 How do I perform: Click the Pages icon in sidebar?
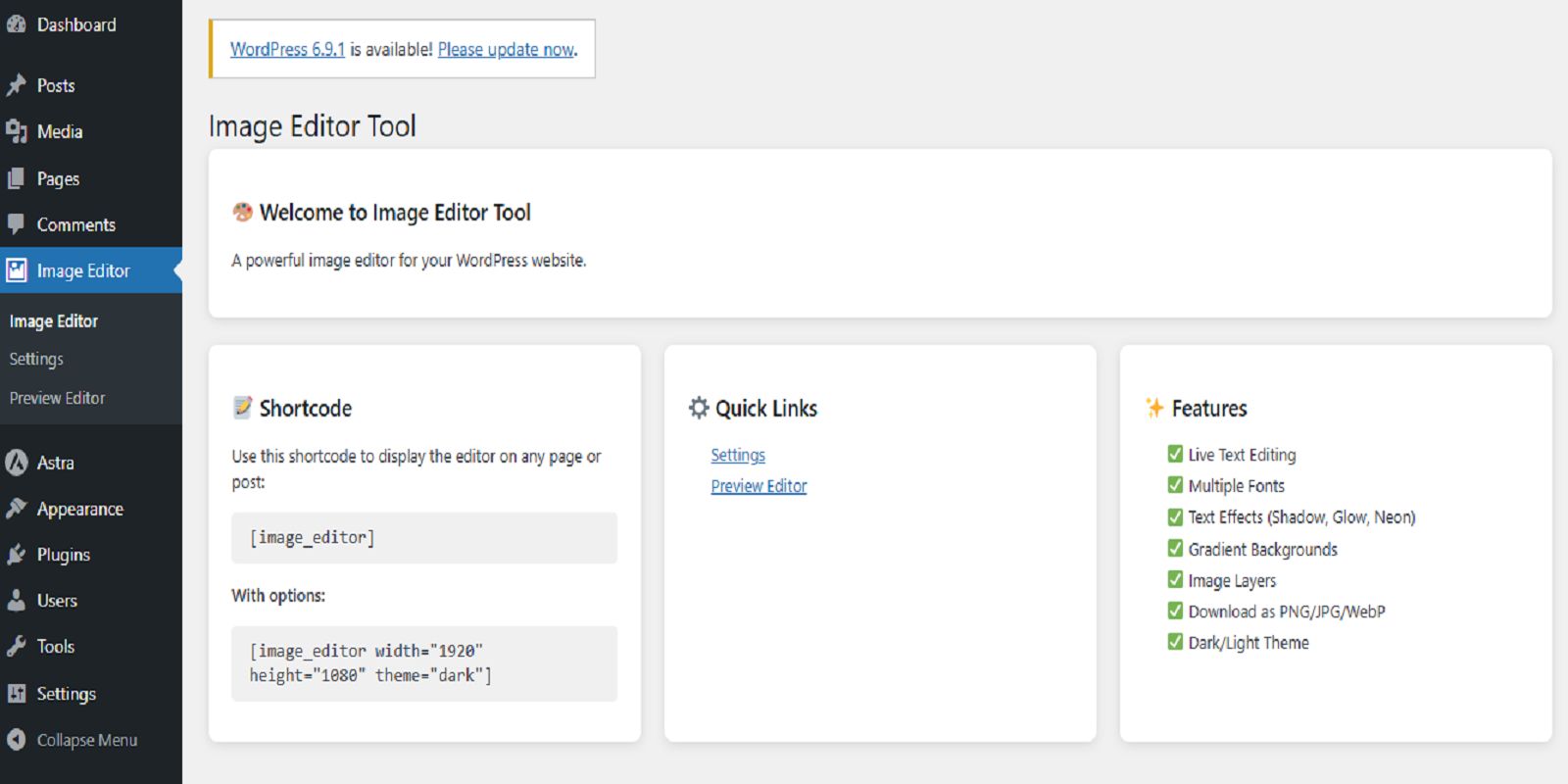pos(17,178)
